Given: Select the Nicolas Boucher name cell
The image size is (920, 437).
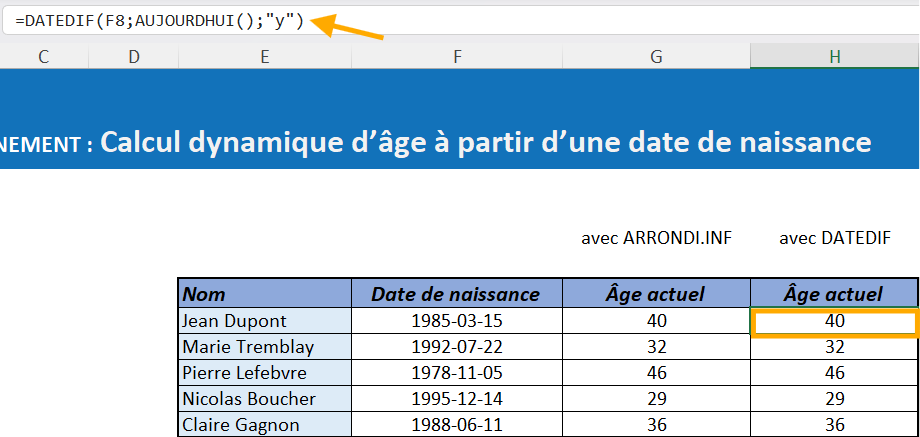Looking at the screenshot, I should [x=265, y=399].
